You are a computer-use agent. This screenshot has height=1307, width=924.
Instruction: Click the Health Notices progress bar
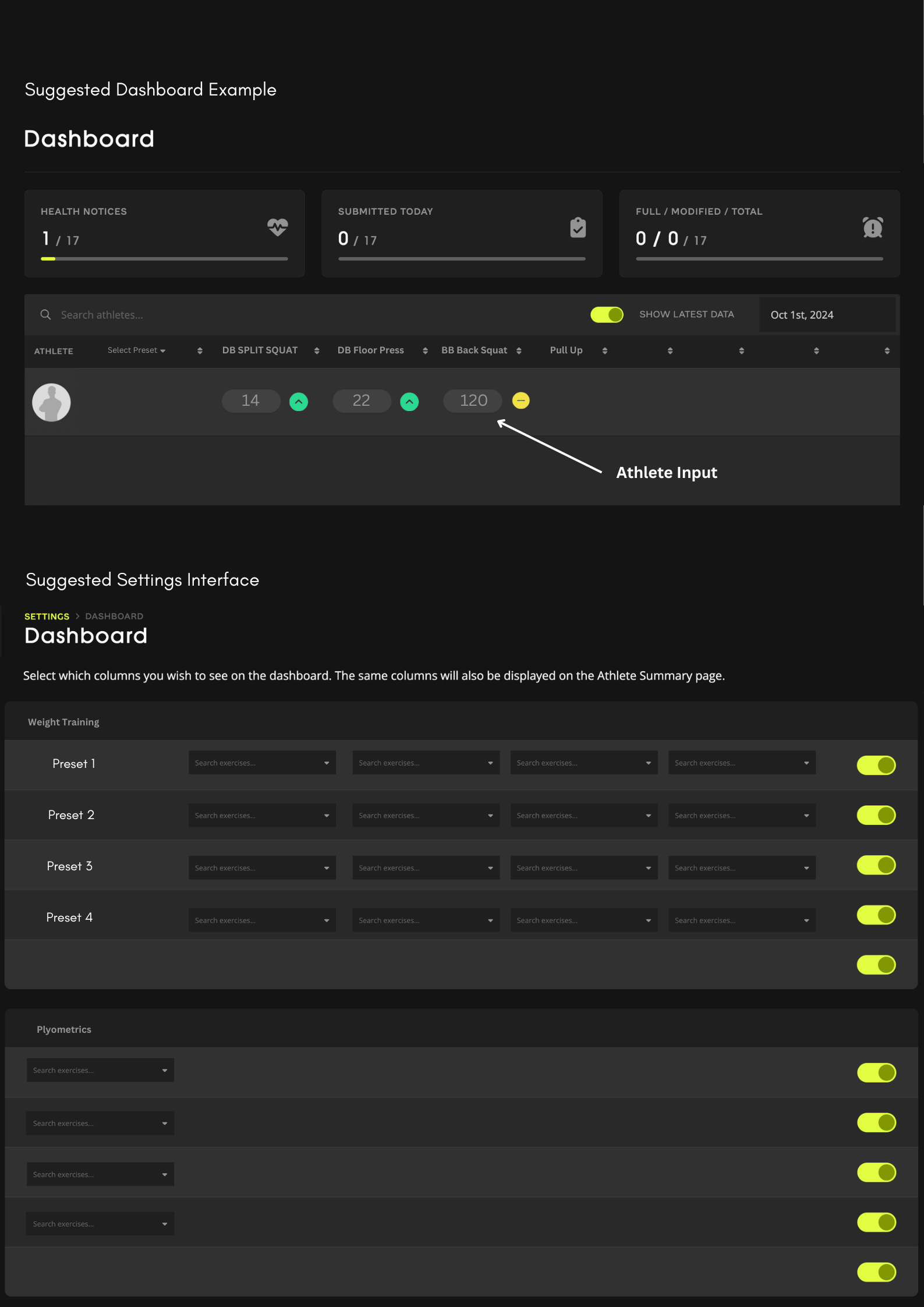coord(164,258)
